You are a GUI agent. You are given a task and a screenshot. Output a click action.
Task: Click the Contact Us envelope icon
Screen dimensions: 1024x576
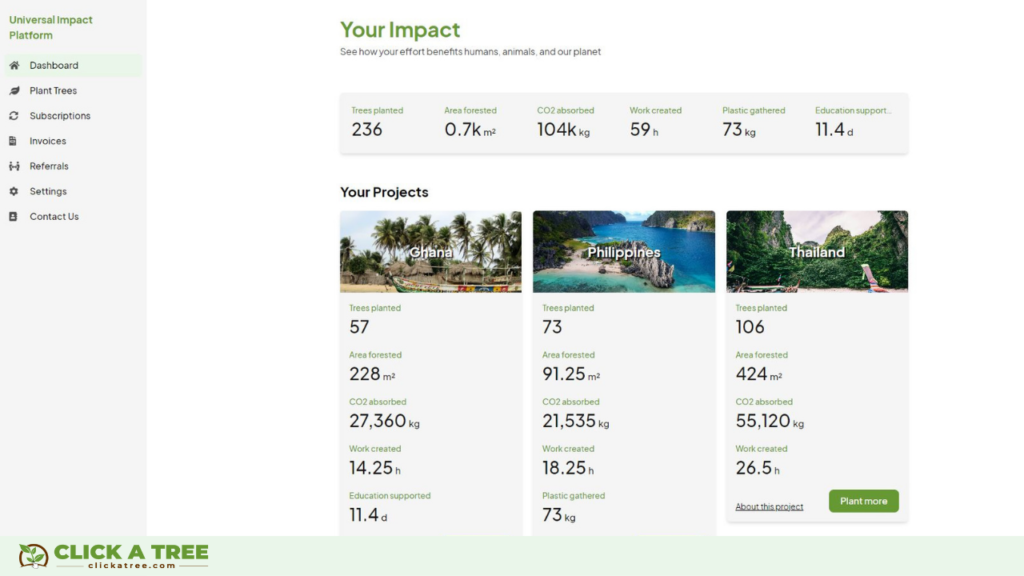point(12,216)
